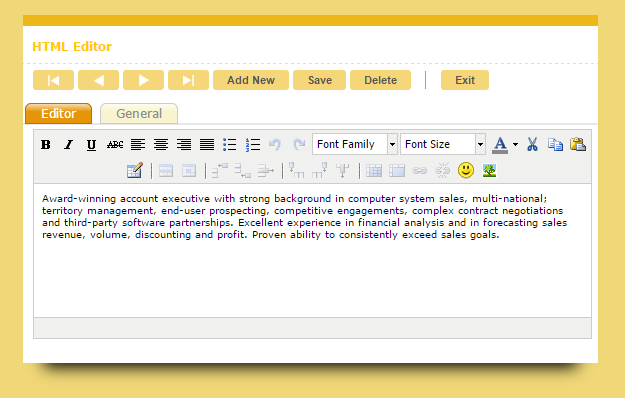Click insert column after icon

tap(320, 170)
